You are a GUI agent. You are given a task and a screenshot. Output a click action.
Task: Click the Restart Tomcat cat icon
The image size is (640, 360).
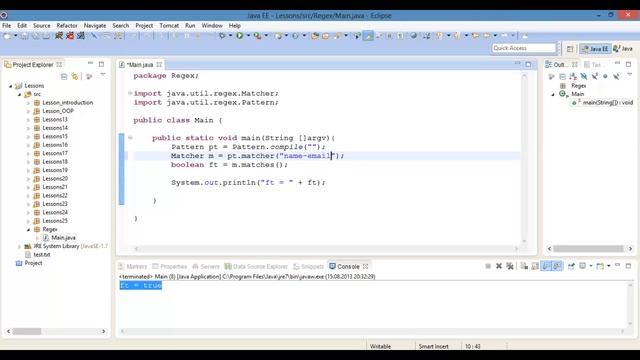coord(81,36)
